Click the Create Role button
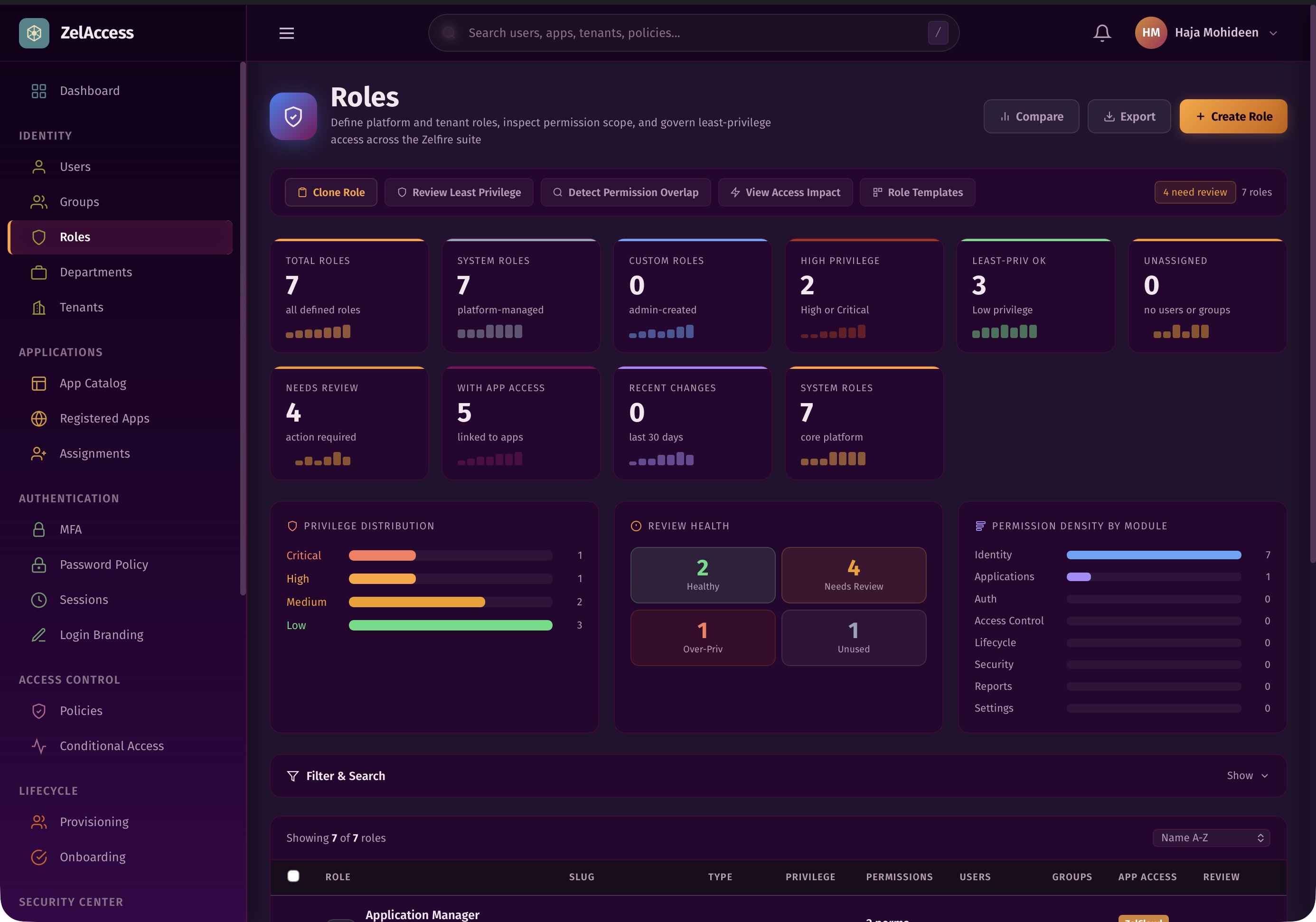The width and height of the screenshot is (1316, 922). pyautogui.click(x=1233, y=116)
